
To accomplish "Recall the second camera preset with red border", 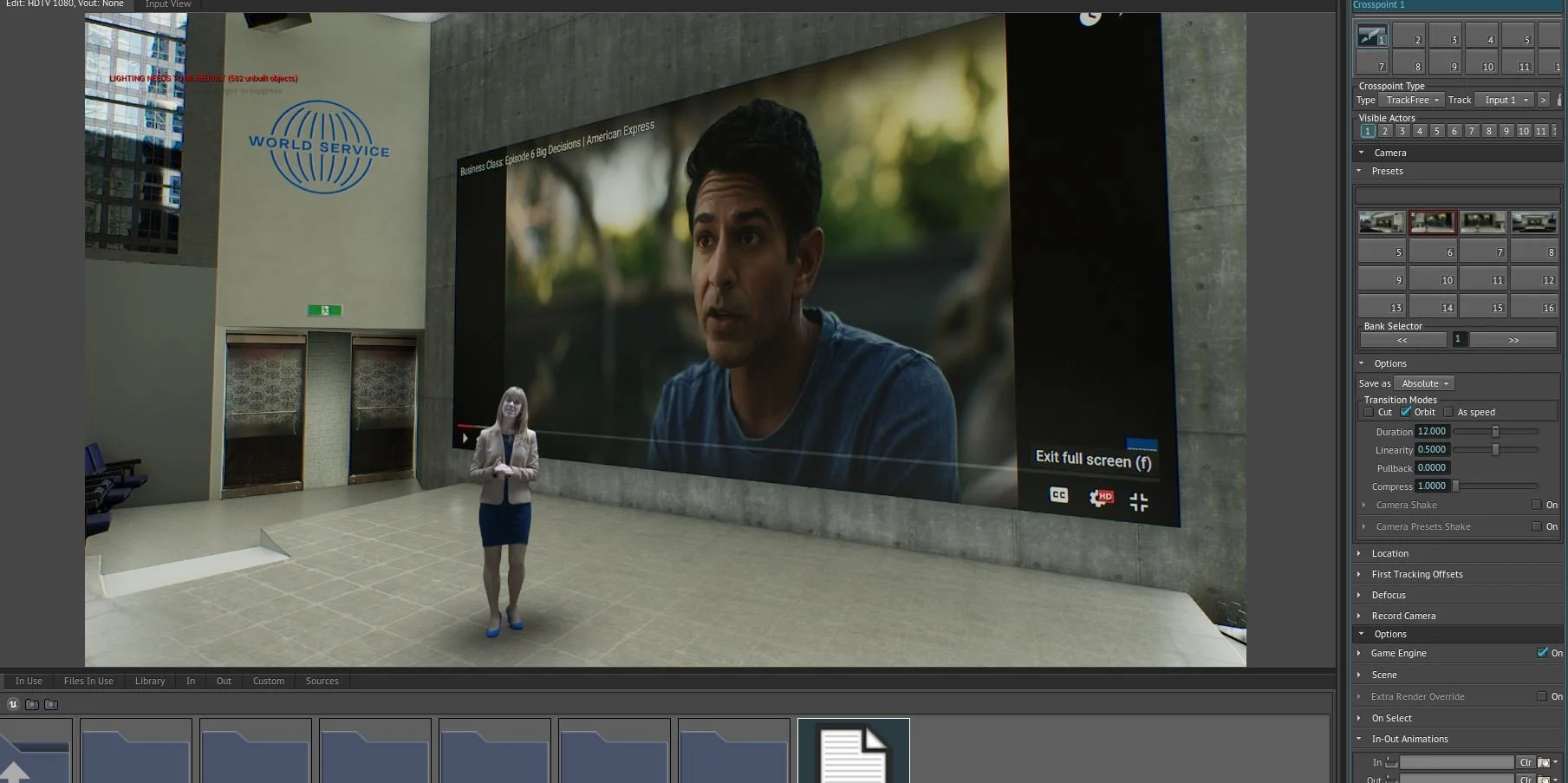I will [x=1432, y=223].
